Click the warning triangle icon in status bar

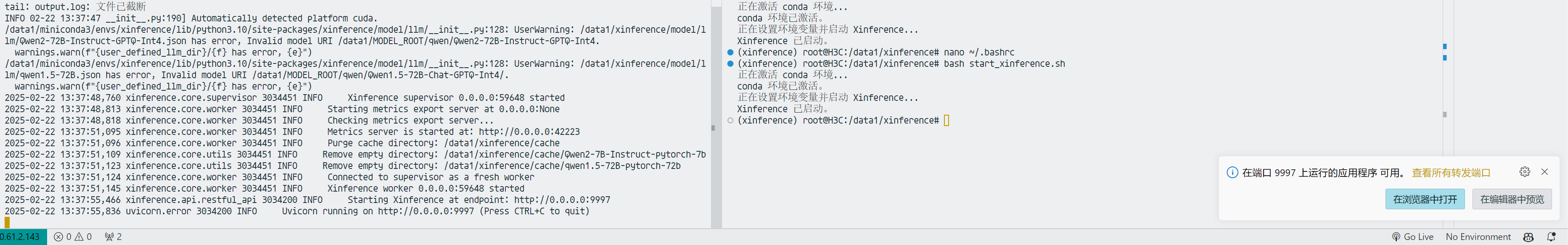coord(79,237)
